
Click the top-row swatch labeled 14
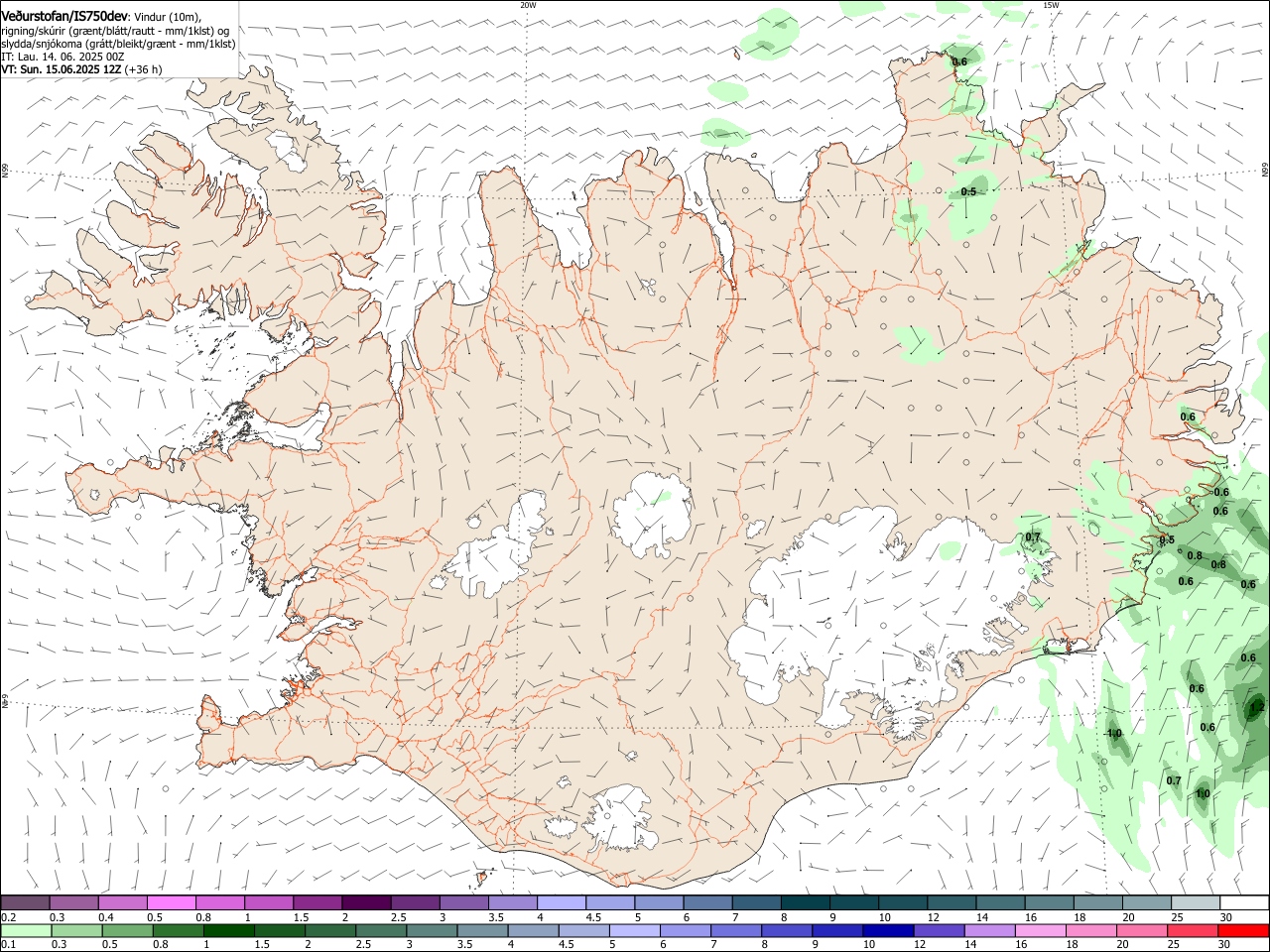point(999,902)
